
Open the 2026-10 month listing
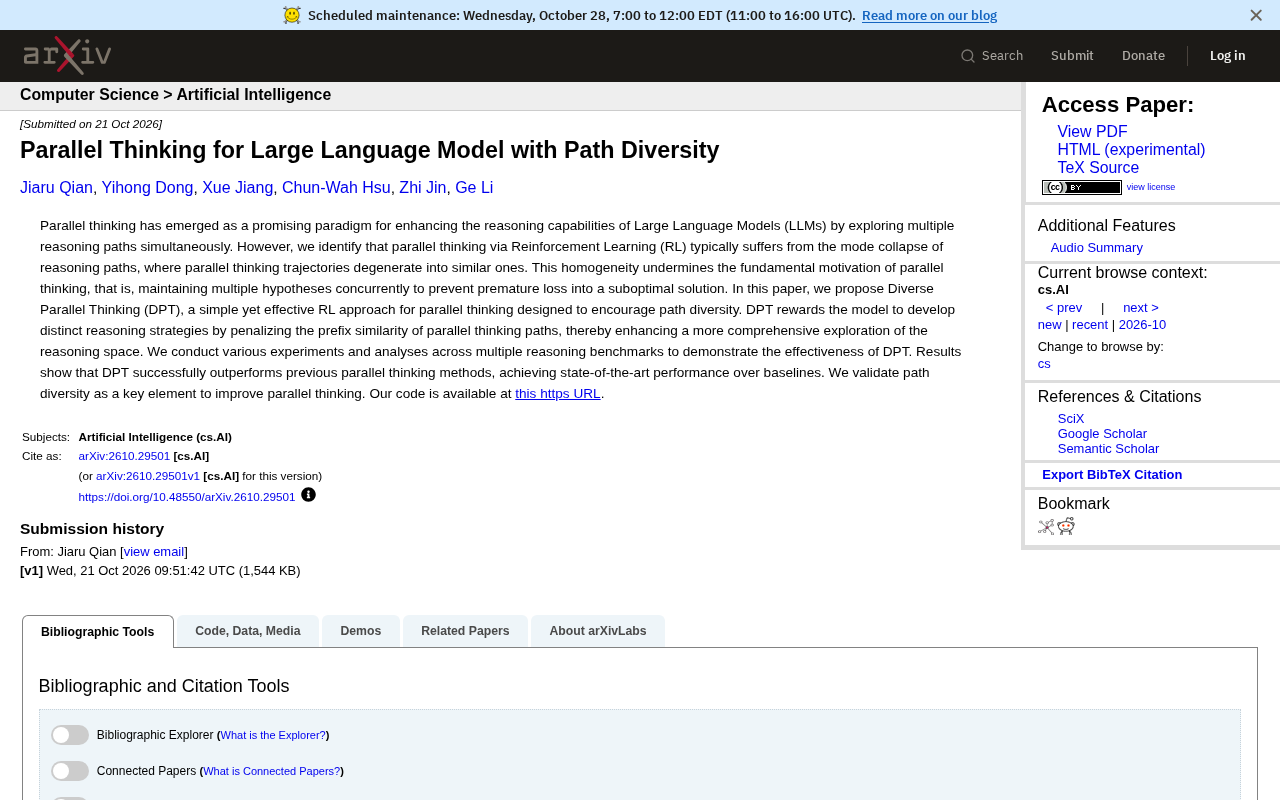click(x=1142, y=325)
